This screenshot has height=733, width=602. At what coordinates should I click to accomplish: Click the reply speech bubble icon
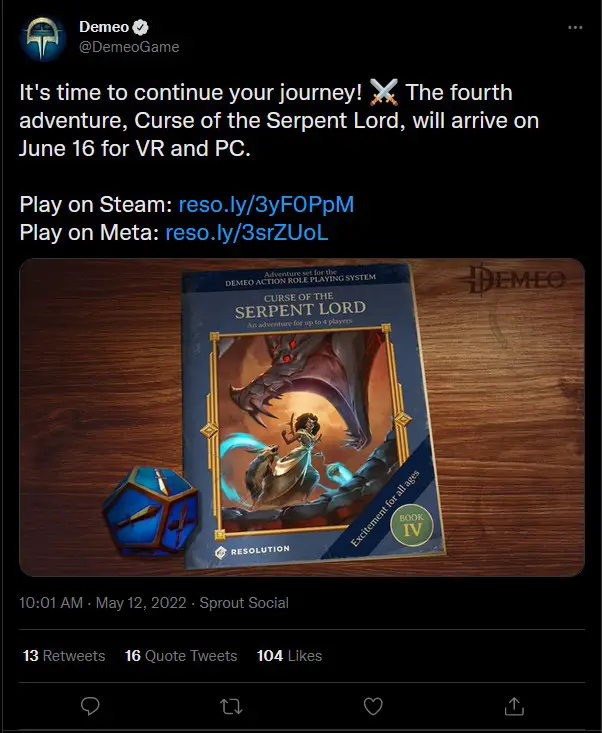[x=90, y=706]
